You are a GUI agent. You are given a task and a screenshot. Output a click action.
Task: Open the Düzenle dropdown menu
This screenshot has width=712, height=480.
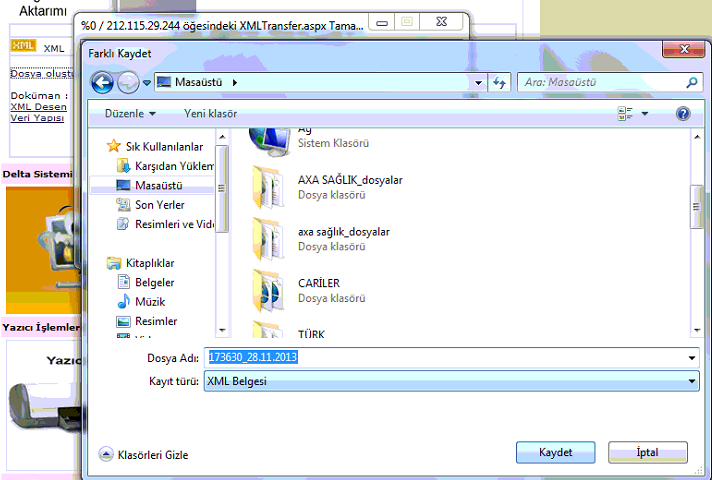pos(130,114)
